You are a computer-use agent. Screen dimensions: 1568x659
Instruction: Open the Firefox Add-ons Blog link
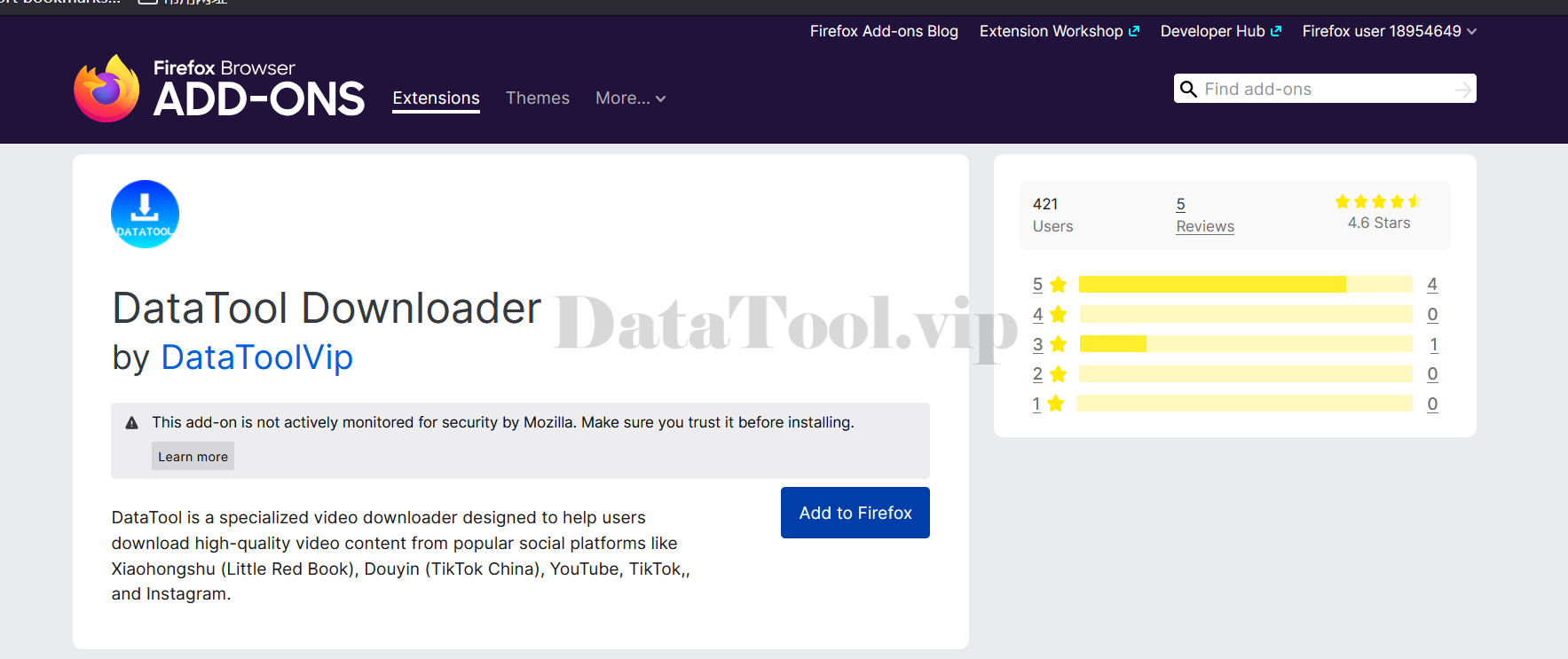tap(883, 31)
